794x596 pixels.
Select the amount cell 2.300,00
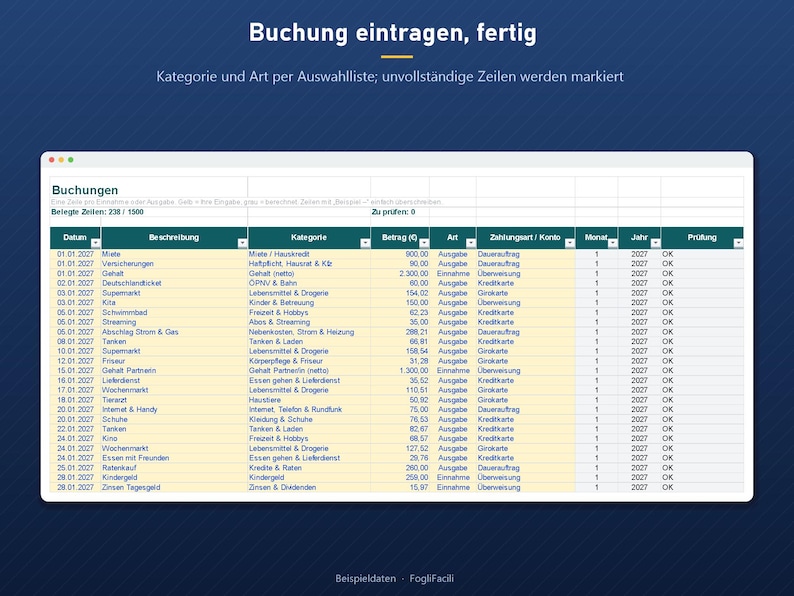tap(400, 273)
